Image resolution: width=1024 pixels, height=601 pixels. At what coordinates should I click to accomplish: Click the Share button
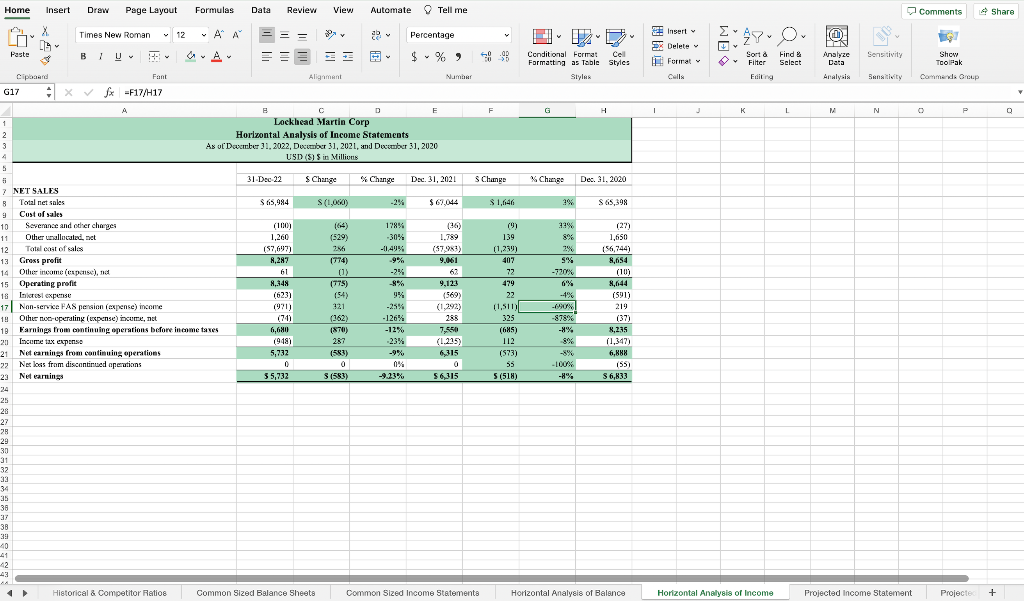point(994,10)
